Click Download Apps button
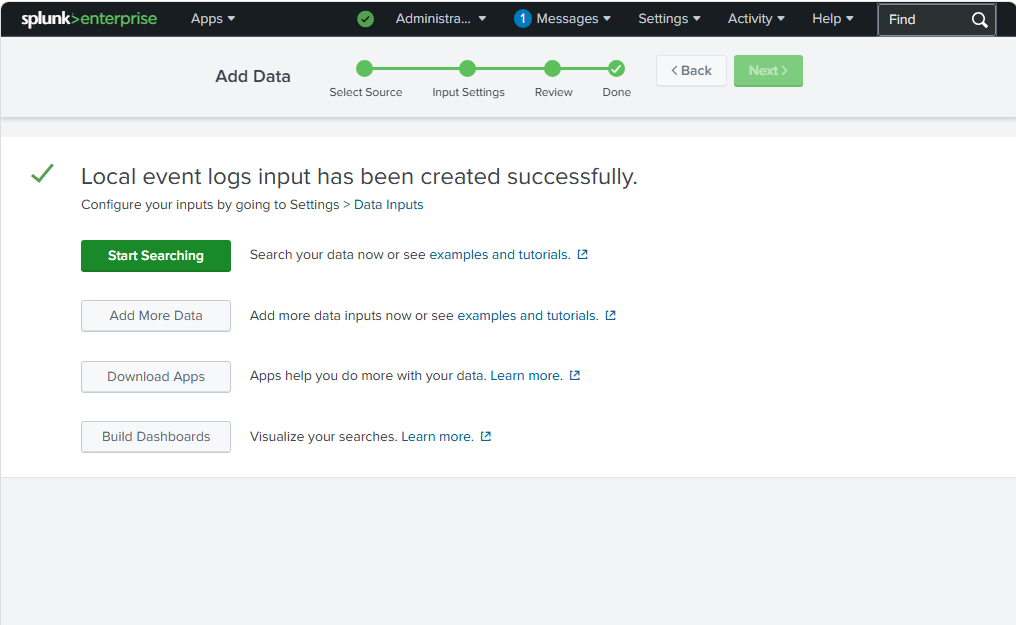This screenshot has width=1016, height=625. tap(156, 376)
